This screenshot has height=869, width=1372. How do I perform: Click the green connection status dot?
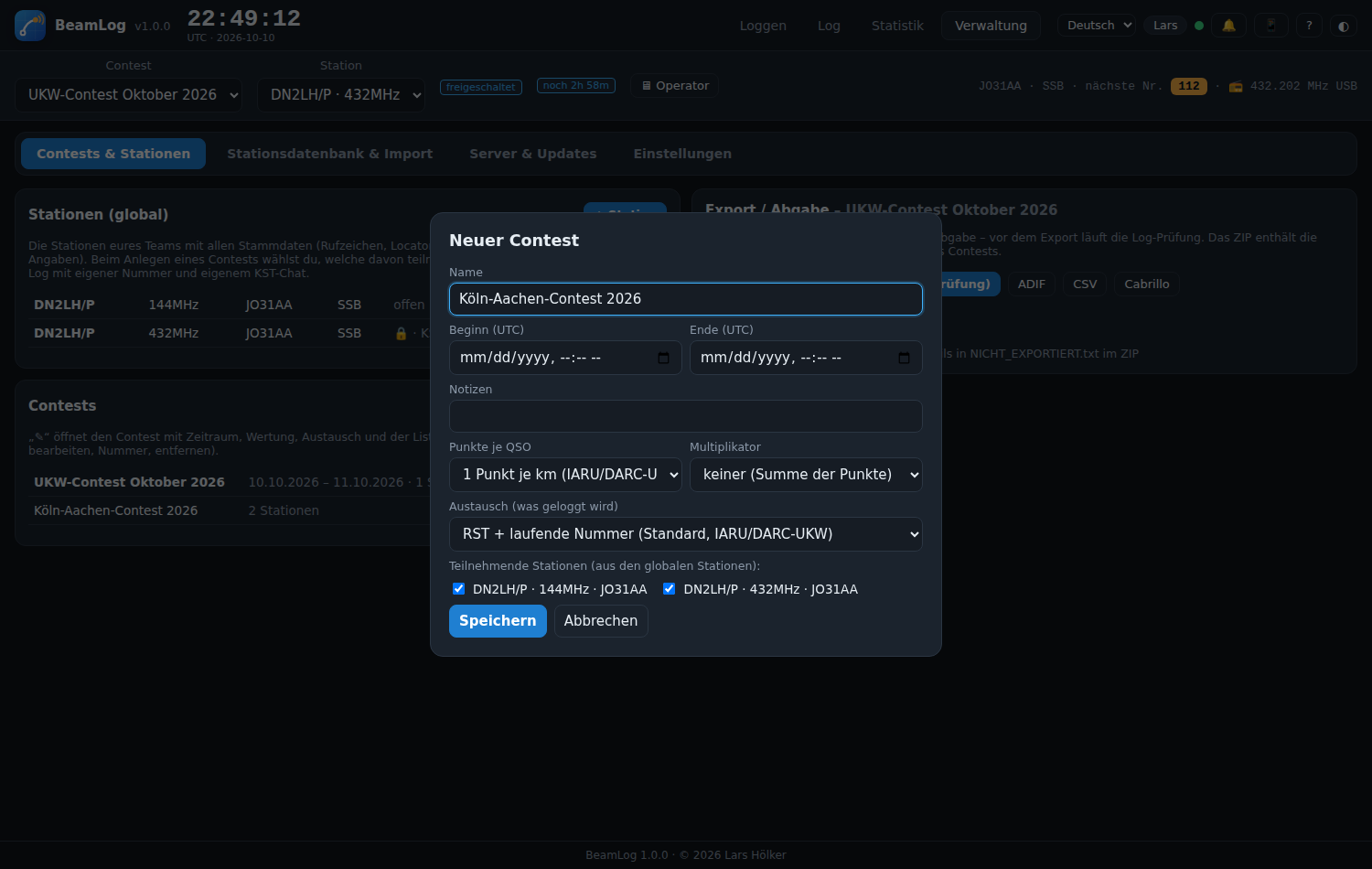coord(1199,26)
